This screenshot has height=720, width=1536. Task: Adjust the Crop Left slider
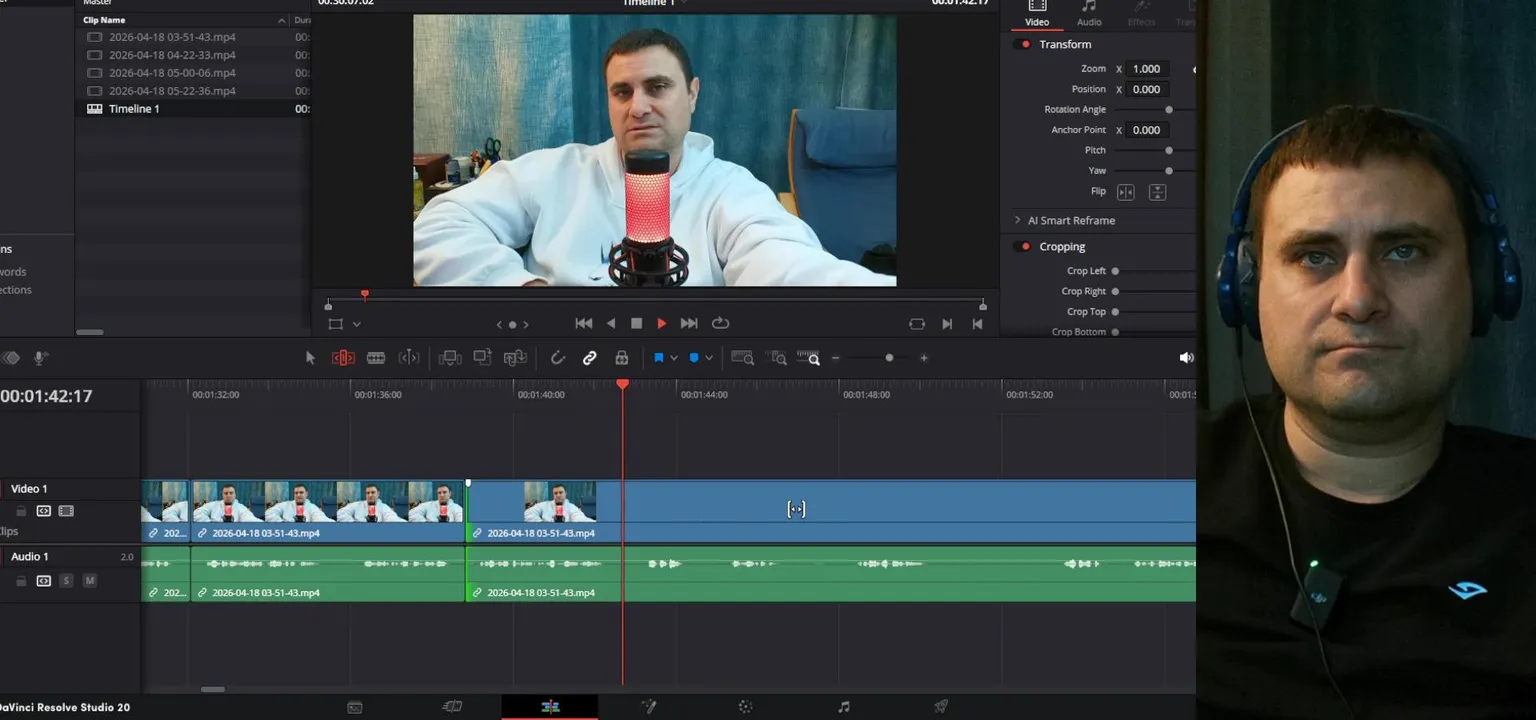pos(1115,271)
